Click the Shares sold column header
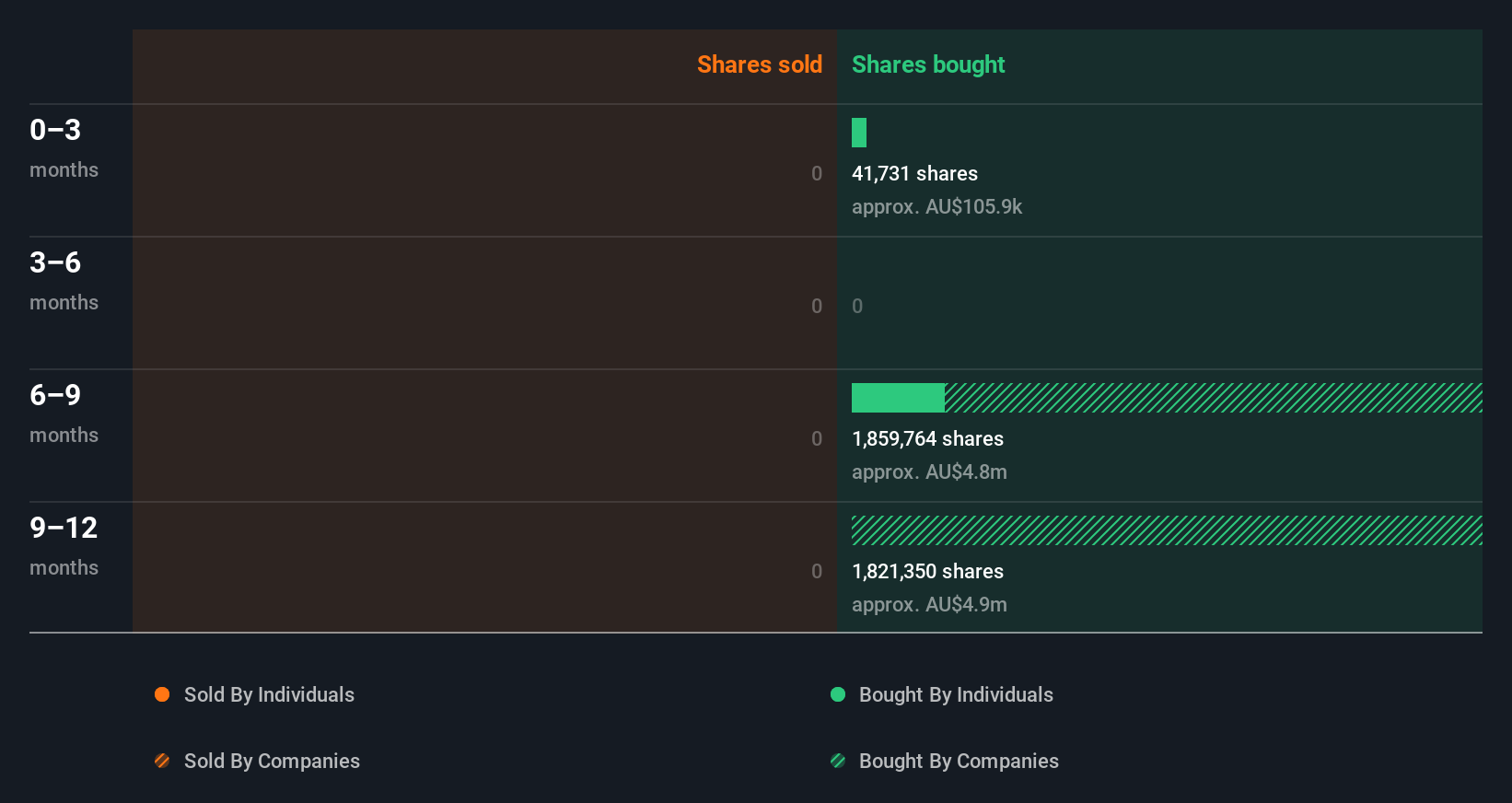 (760, 64)
